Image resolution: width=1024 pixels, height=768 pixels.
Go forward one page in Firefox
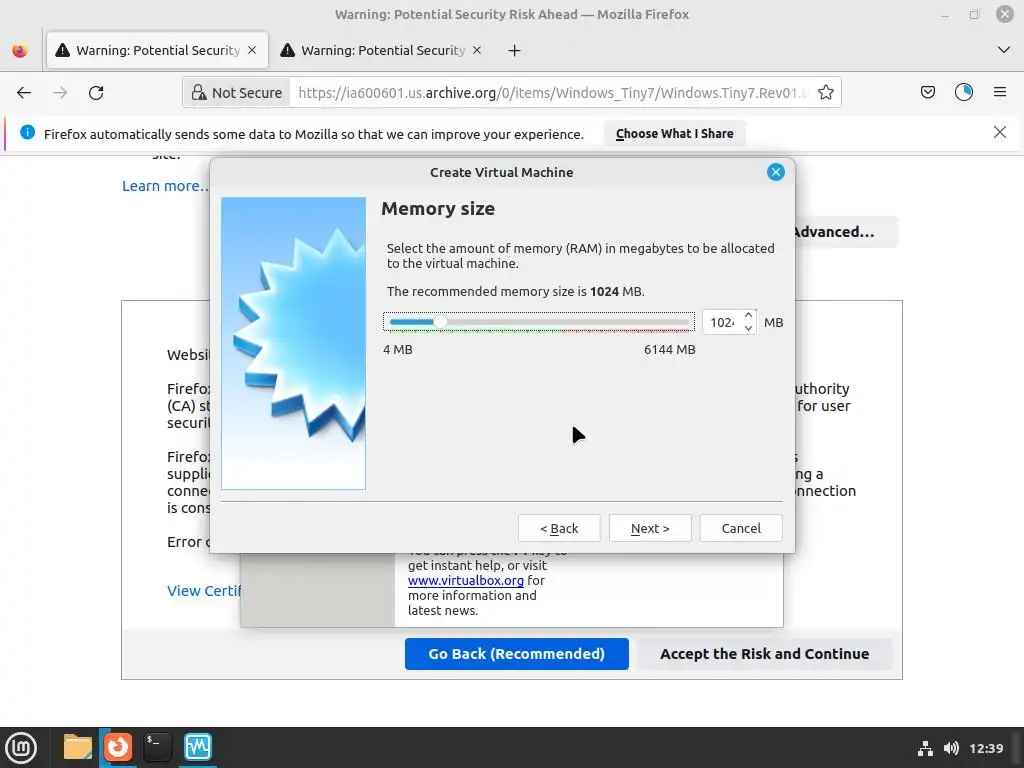[60, 93]
